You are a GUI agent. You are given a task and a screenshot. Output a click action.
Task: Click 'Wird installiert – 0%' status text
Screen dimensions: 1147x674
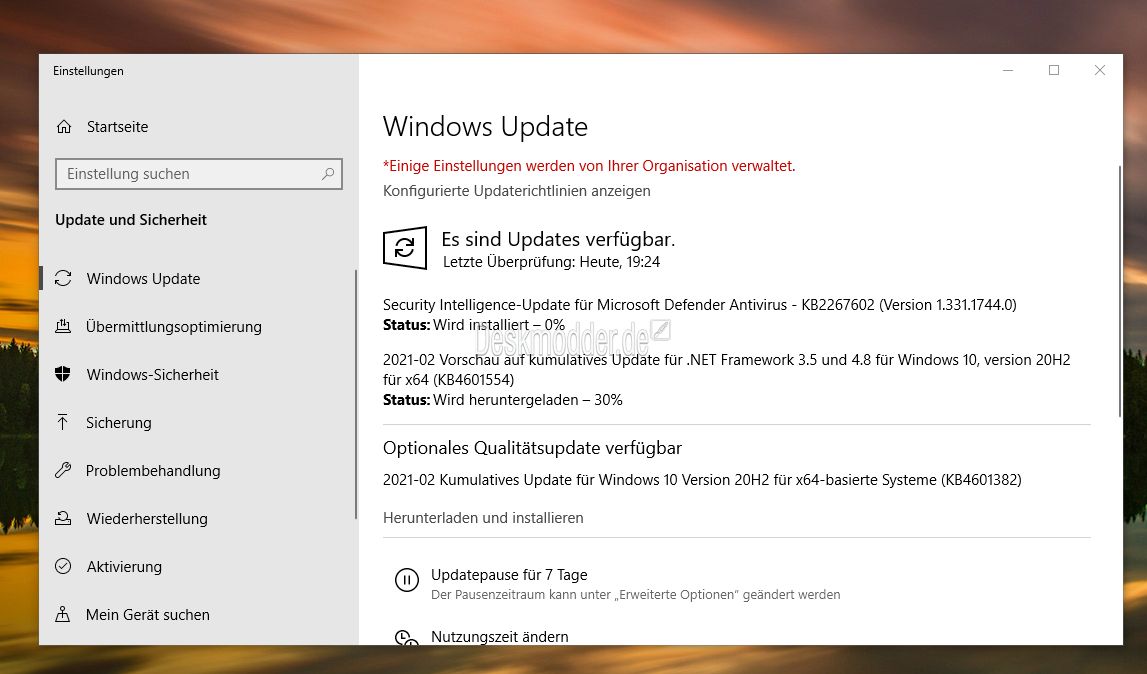tap(499, 325)
